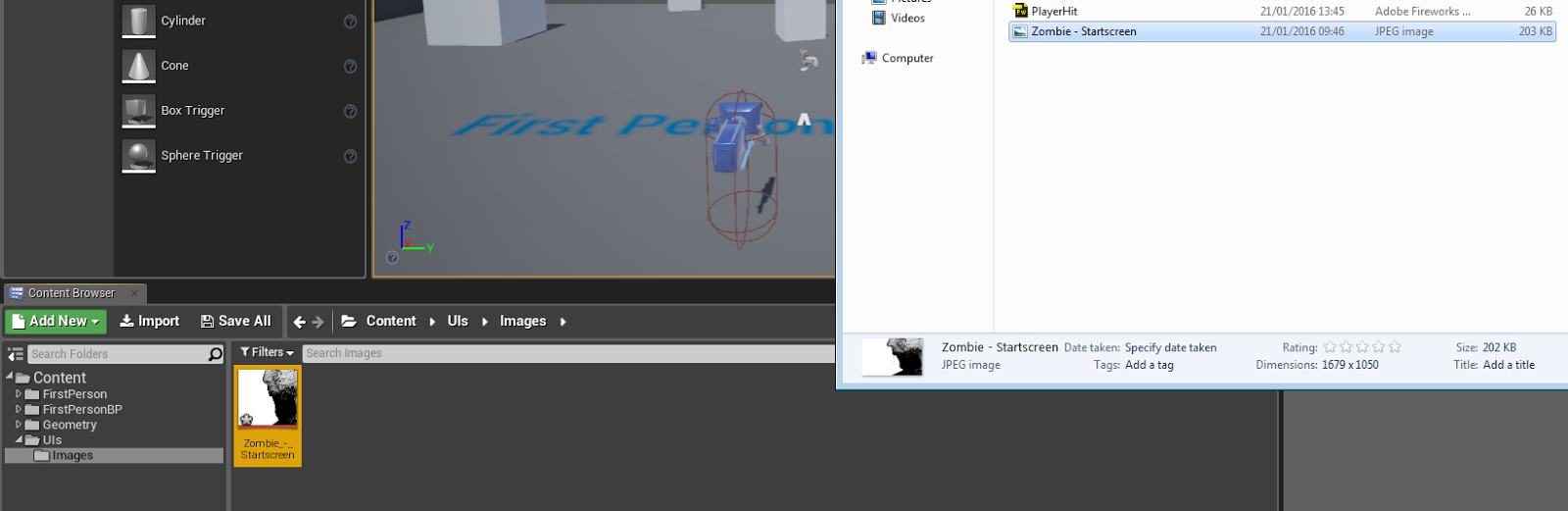Screen dimensions: 1568x511
Task: Set the rating to five stars
Action: (1395, 347)
